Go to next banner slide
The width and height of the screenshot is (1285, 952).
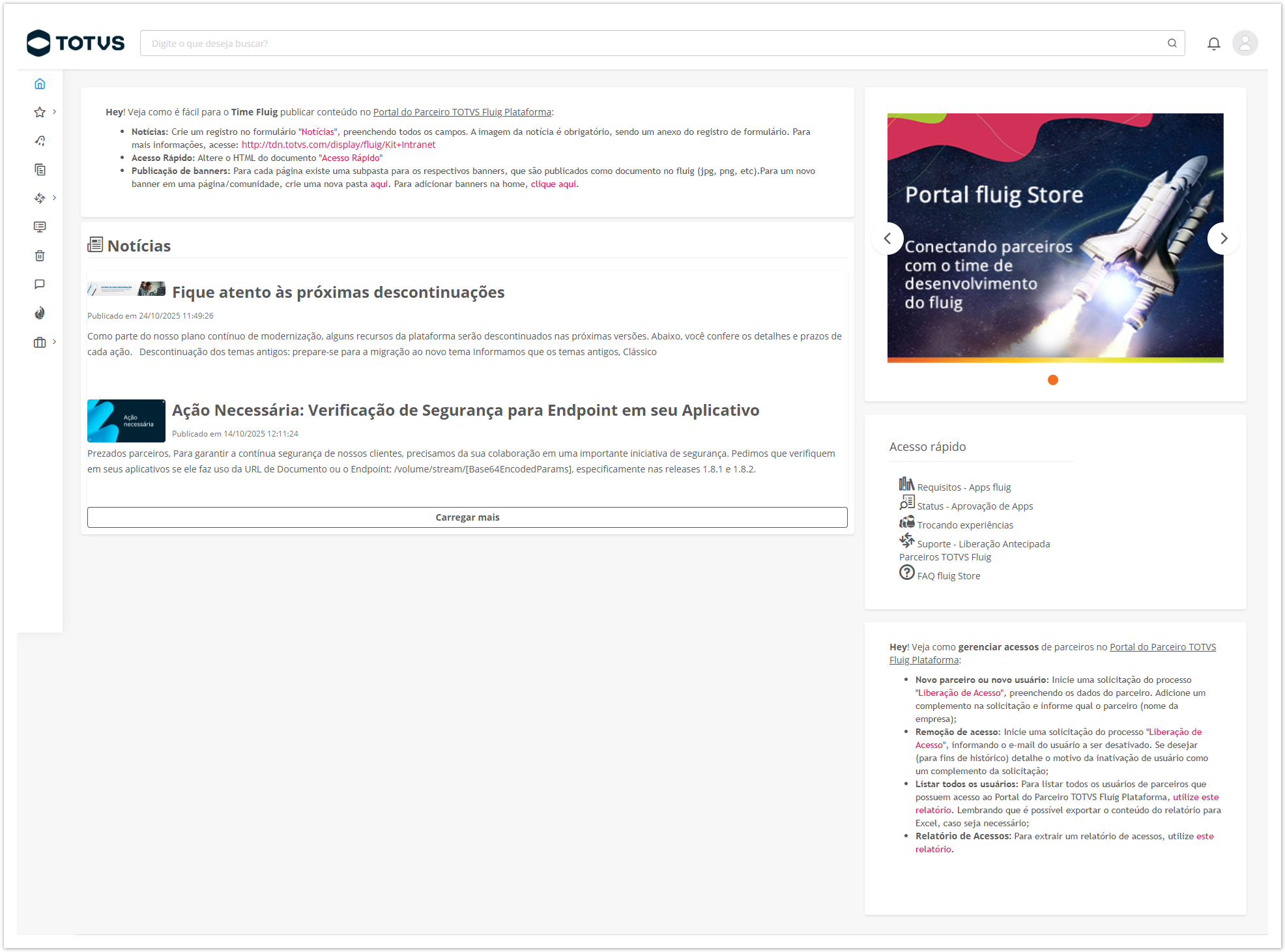coord(1223,238)
